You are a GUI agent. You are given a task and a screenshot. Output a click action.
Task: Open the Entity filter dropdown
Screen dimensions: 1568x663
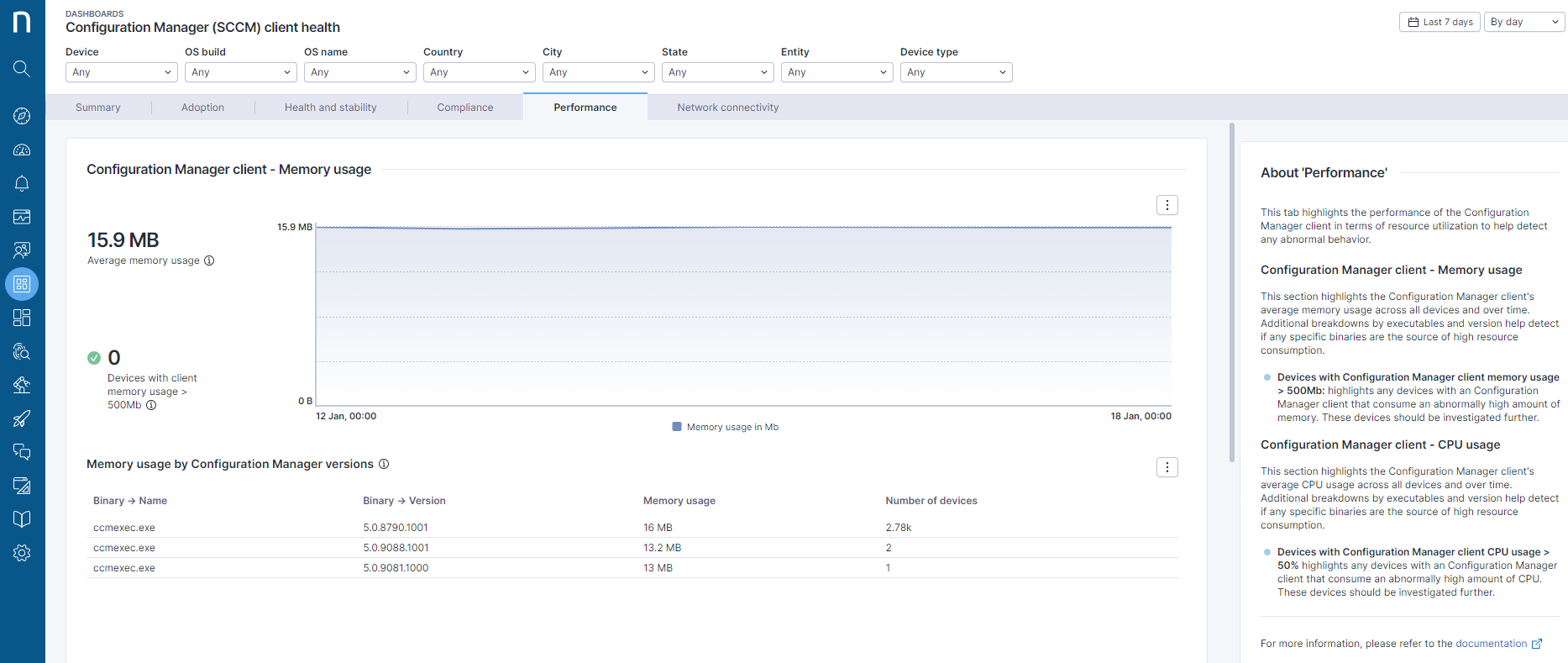[x=837, y=72]
